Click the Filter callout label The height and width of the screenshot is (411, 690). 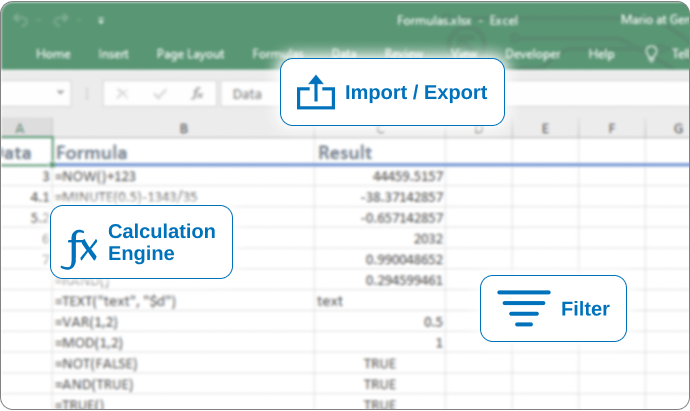coord(585,309)
